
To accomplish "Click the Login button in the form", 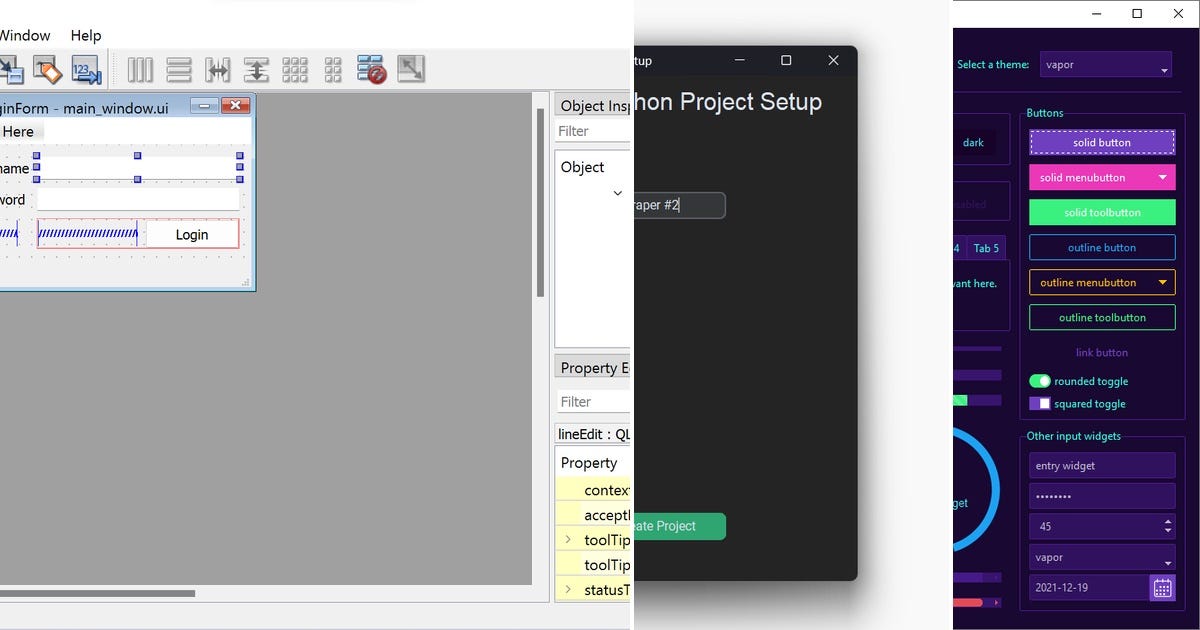I will [191, 234].
